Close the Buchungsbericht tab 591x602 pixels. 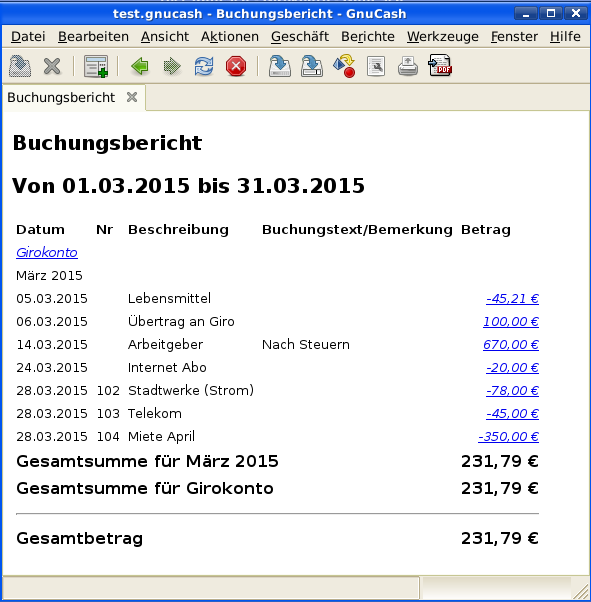[x=132, y=97]
